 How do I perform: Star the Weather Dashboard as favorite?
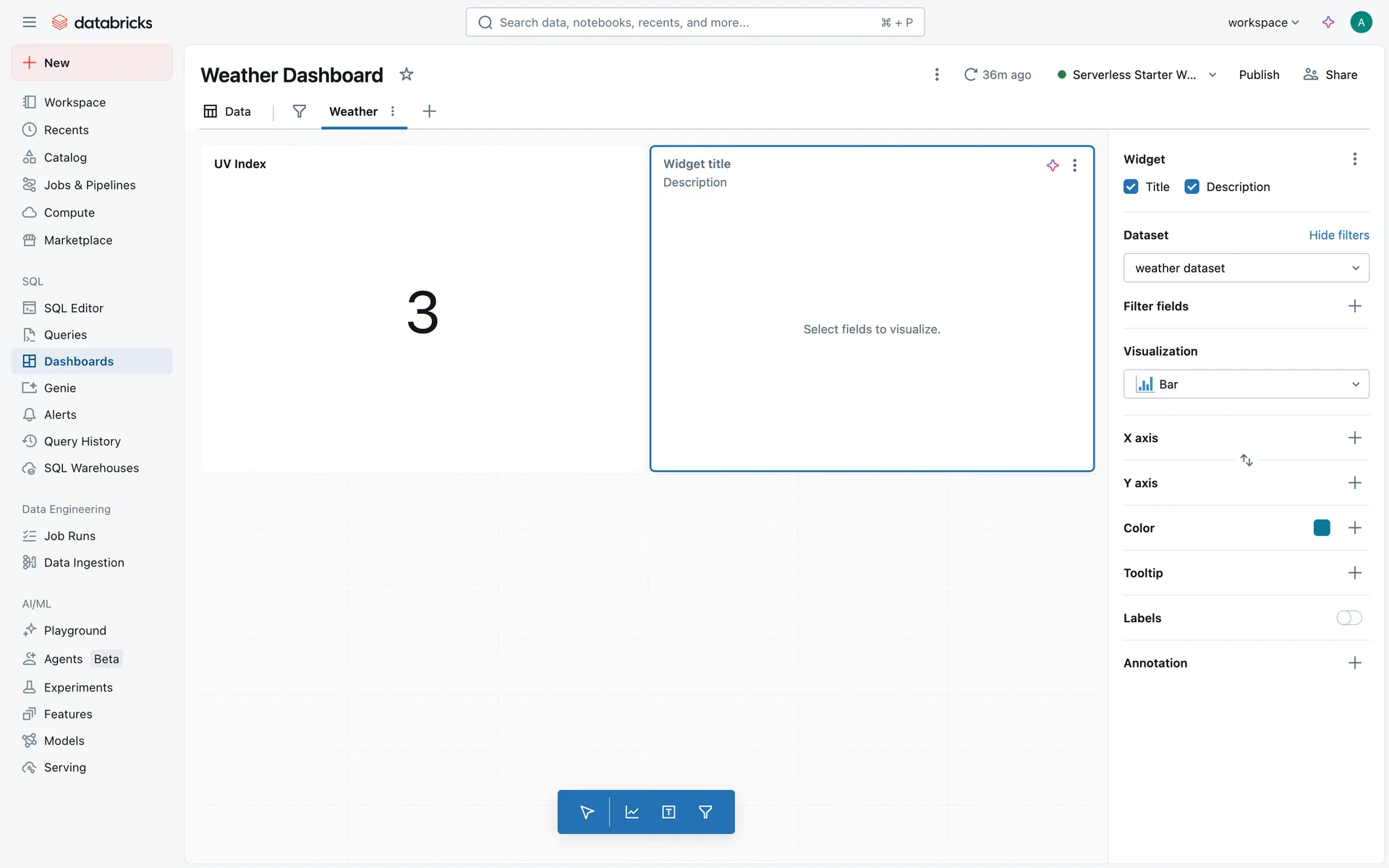407,75
